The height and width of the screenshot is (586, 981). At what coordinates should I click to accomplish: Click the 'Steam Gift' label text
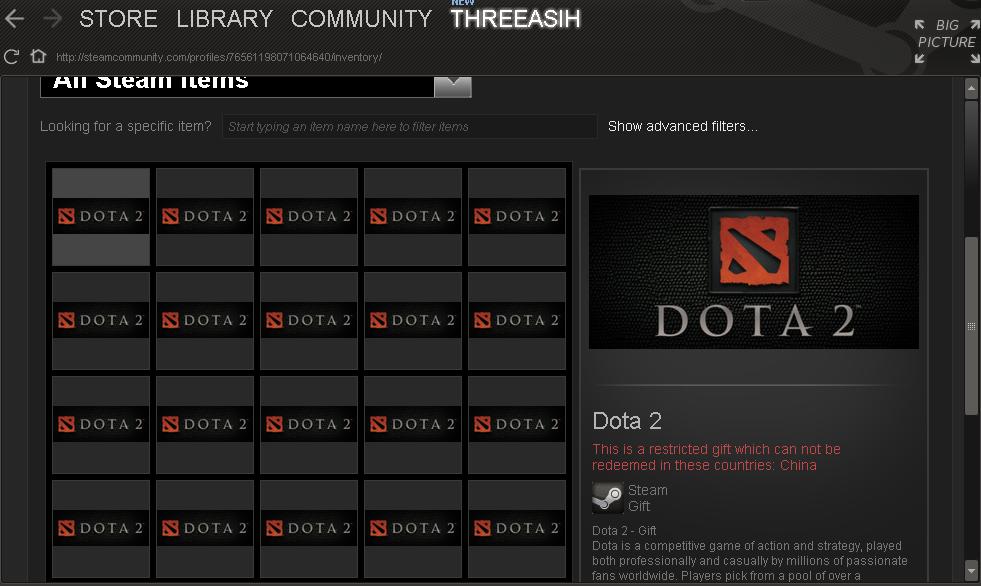(648, 498)
